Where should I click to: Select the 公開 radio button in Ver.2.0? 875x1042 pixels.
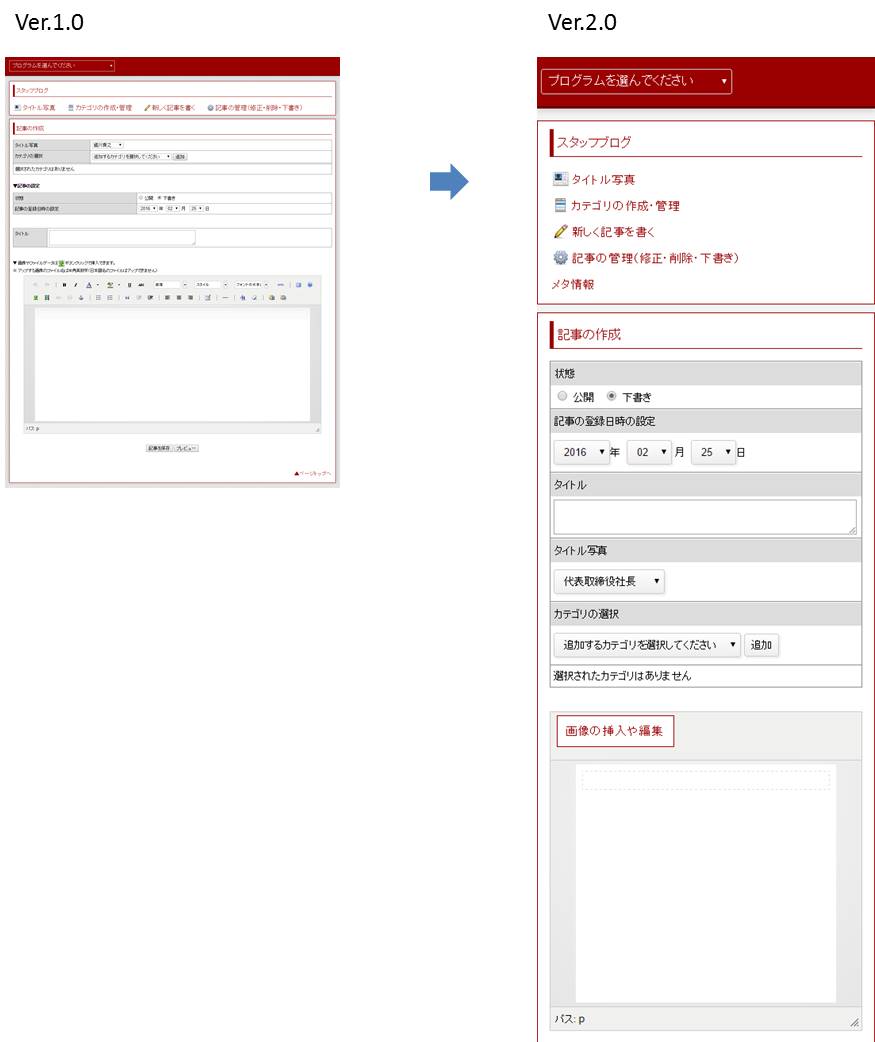click(x=562, y=396)
